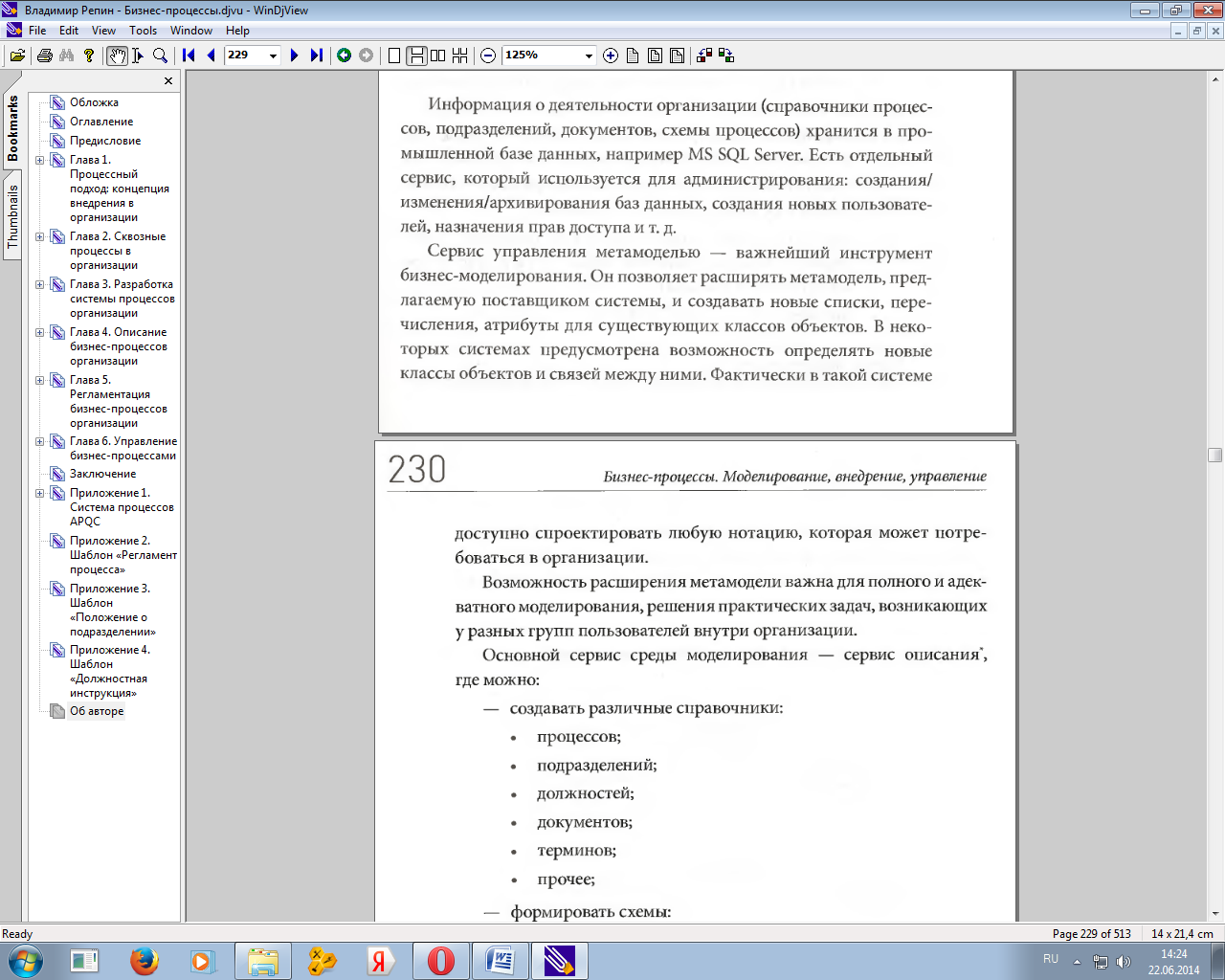
Task: Expand the Глава 1 bookmark
Action: pyautogui.click(x=40, y=160)
